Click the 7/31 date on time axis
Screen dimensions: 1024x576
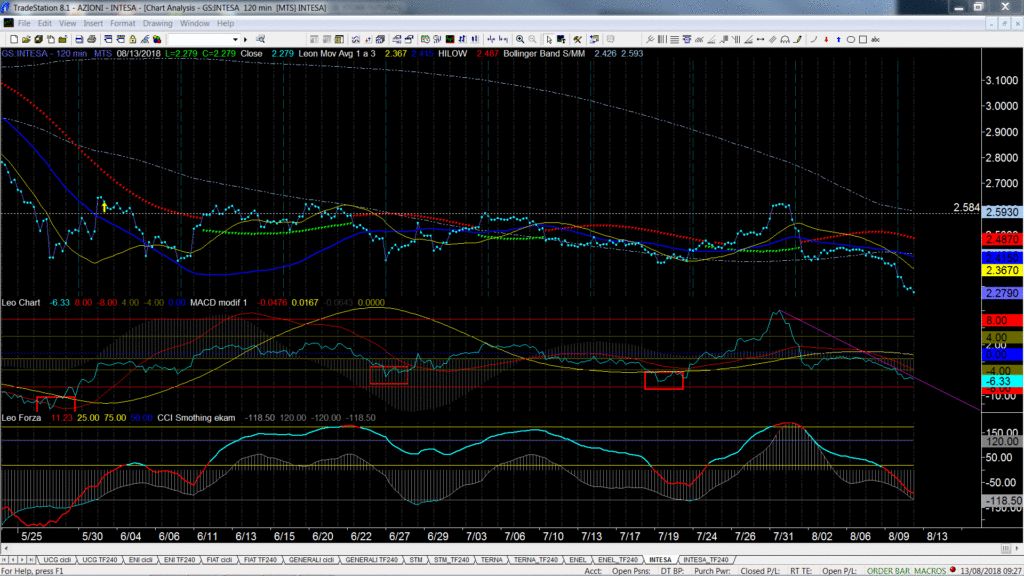pyautogui.click(x=783, y=536)
